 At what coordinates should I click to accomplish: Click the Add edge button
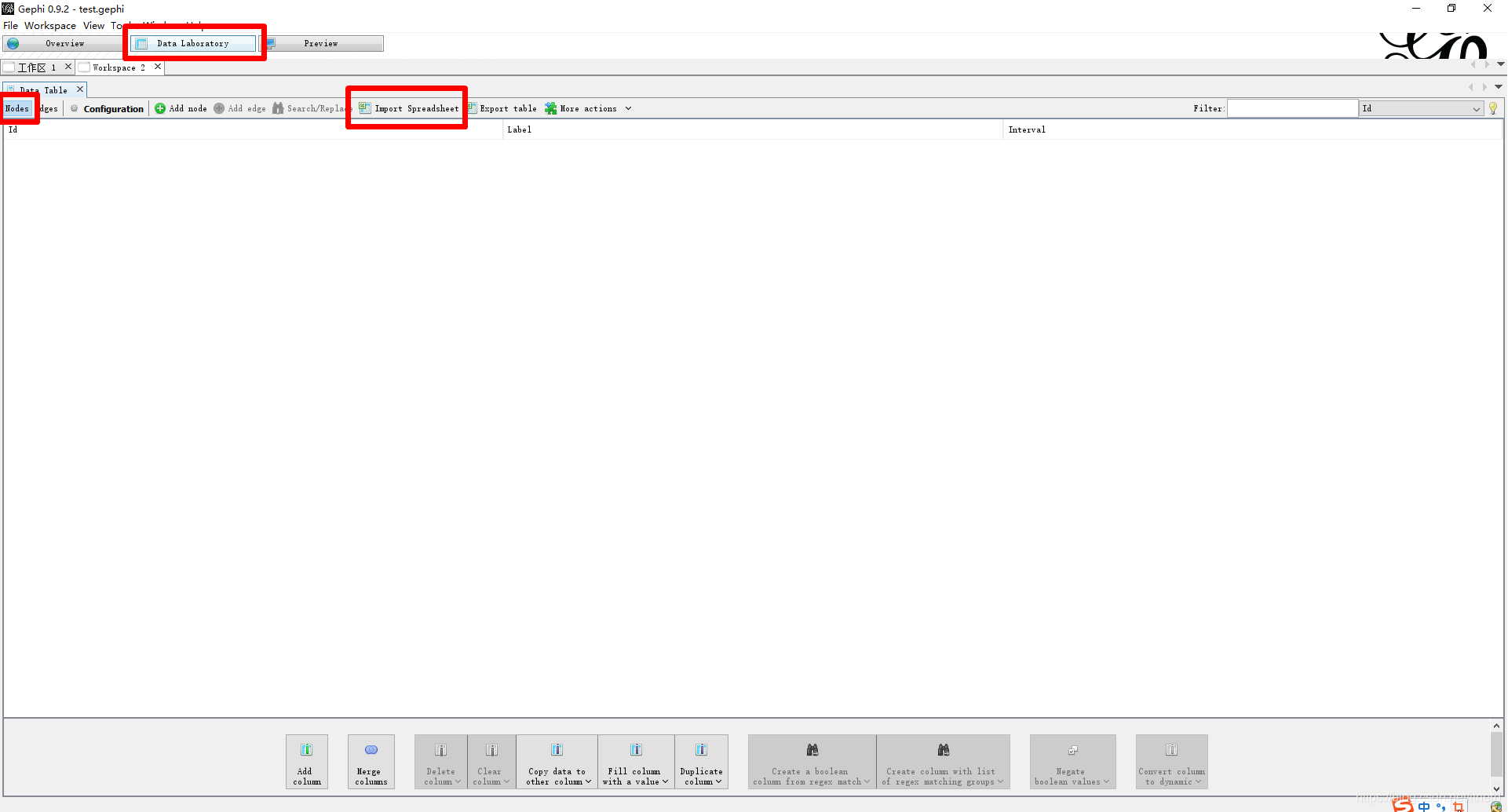point(239,109)
